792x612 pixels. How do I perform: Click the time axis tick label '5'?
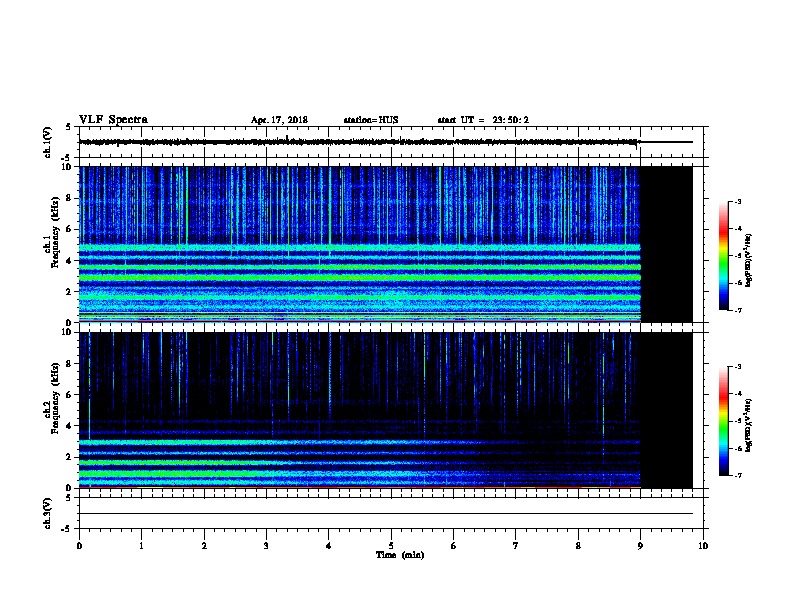click(391, 545)
